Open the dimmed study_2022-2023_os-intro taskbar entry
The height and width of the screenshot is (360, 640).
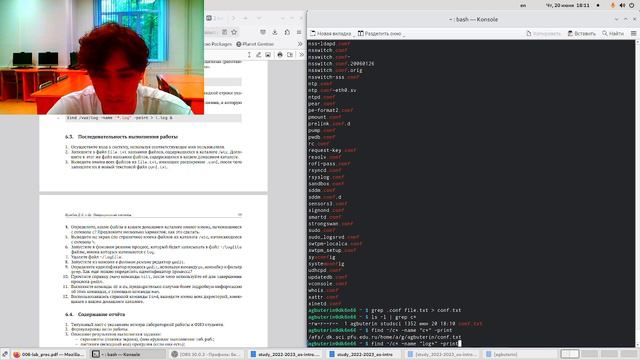pos(442,354)
